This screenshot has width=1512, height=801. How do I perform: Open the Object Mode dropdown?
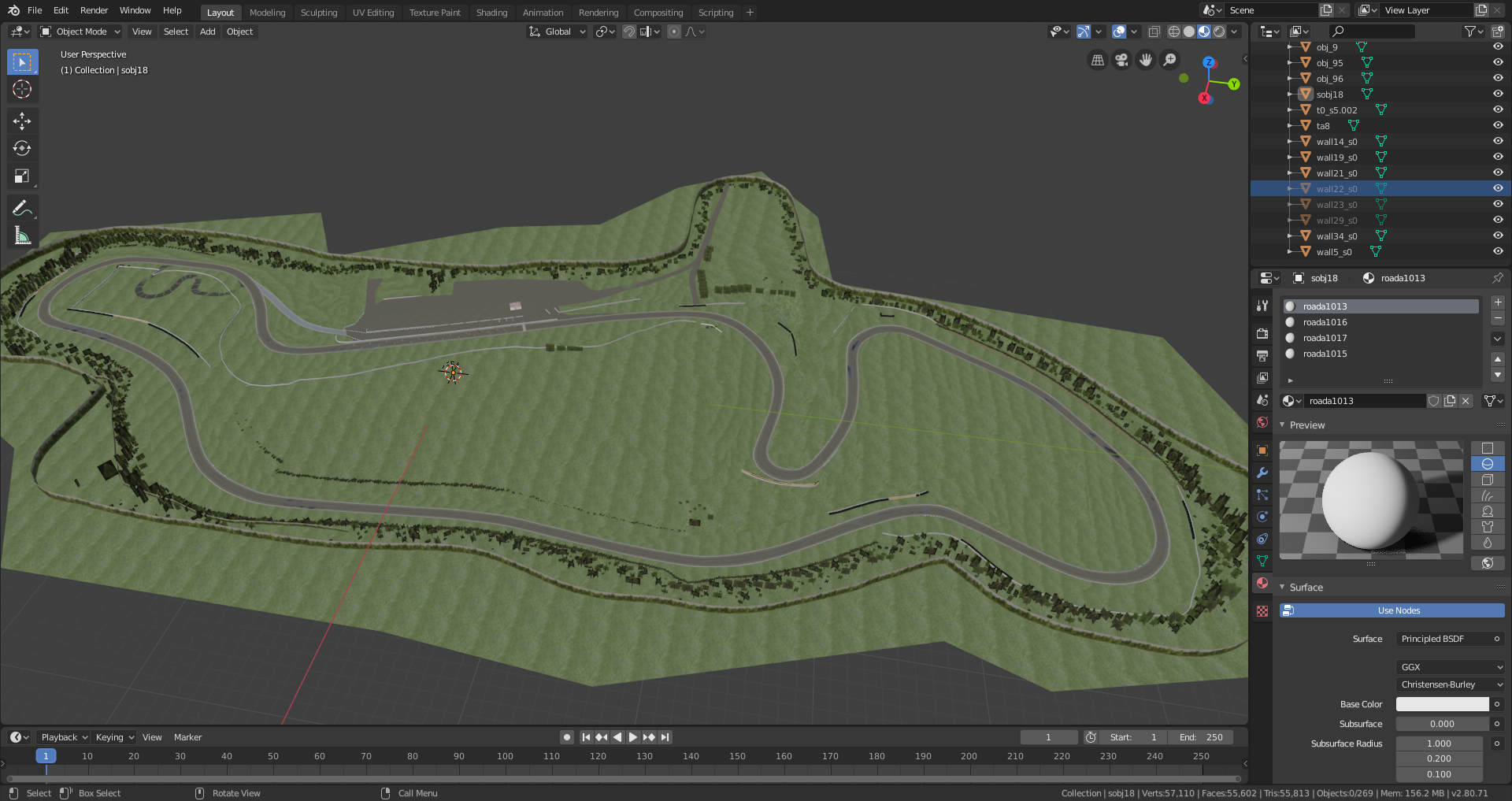click(80, 32)
